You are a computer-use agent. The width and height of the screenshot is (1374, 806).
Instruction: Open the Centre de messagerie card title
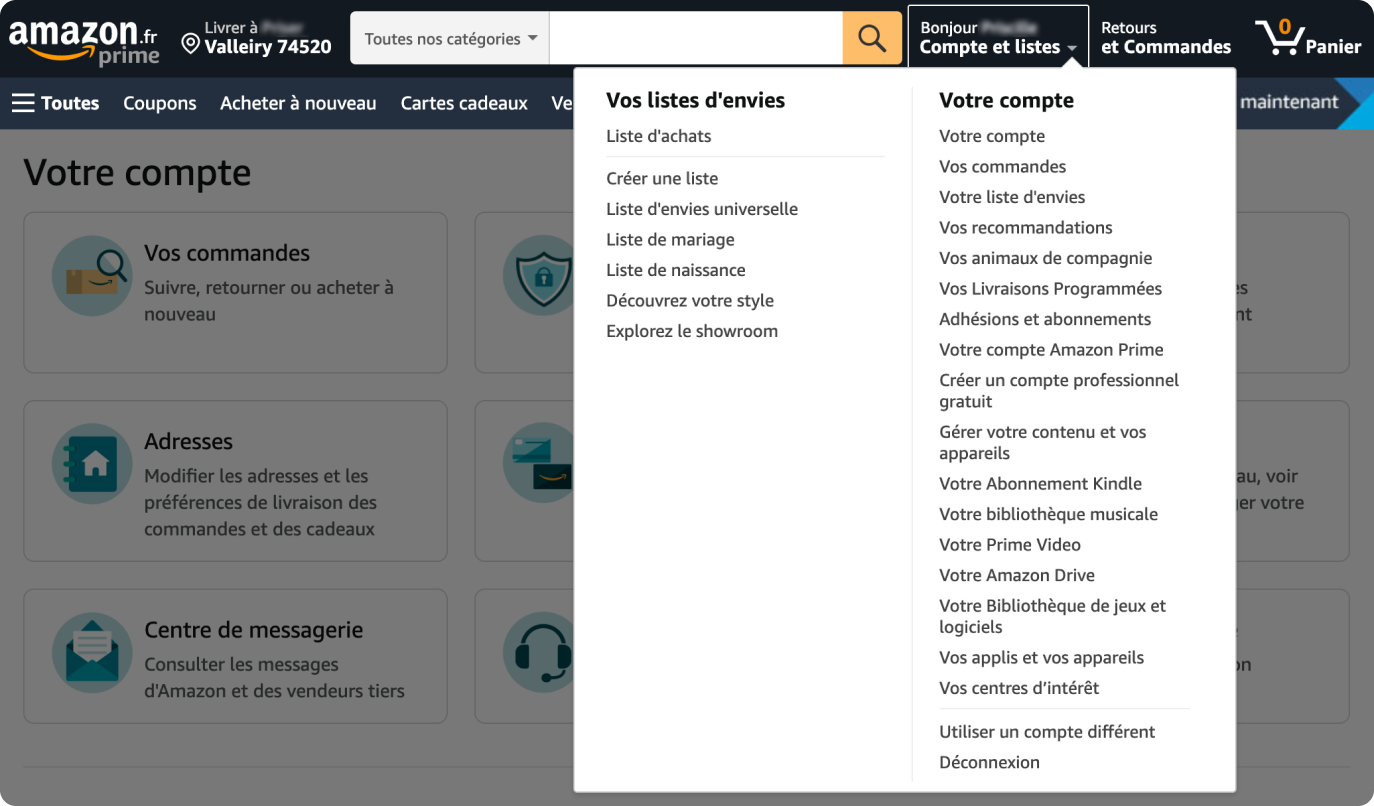254,630
